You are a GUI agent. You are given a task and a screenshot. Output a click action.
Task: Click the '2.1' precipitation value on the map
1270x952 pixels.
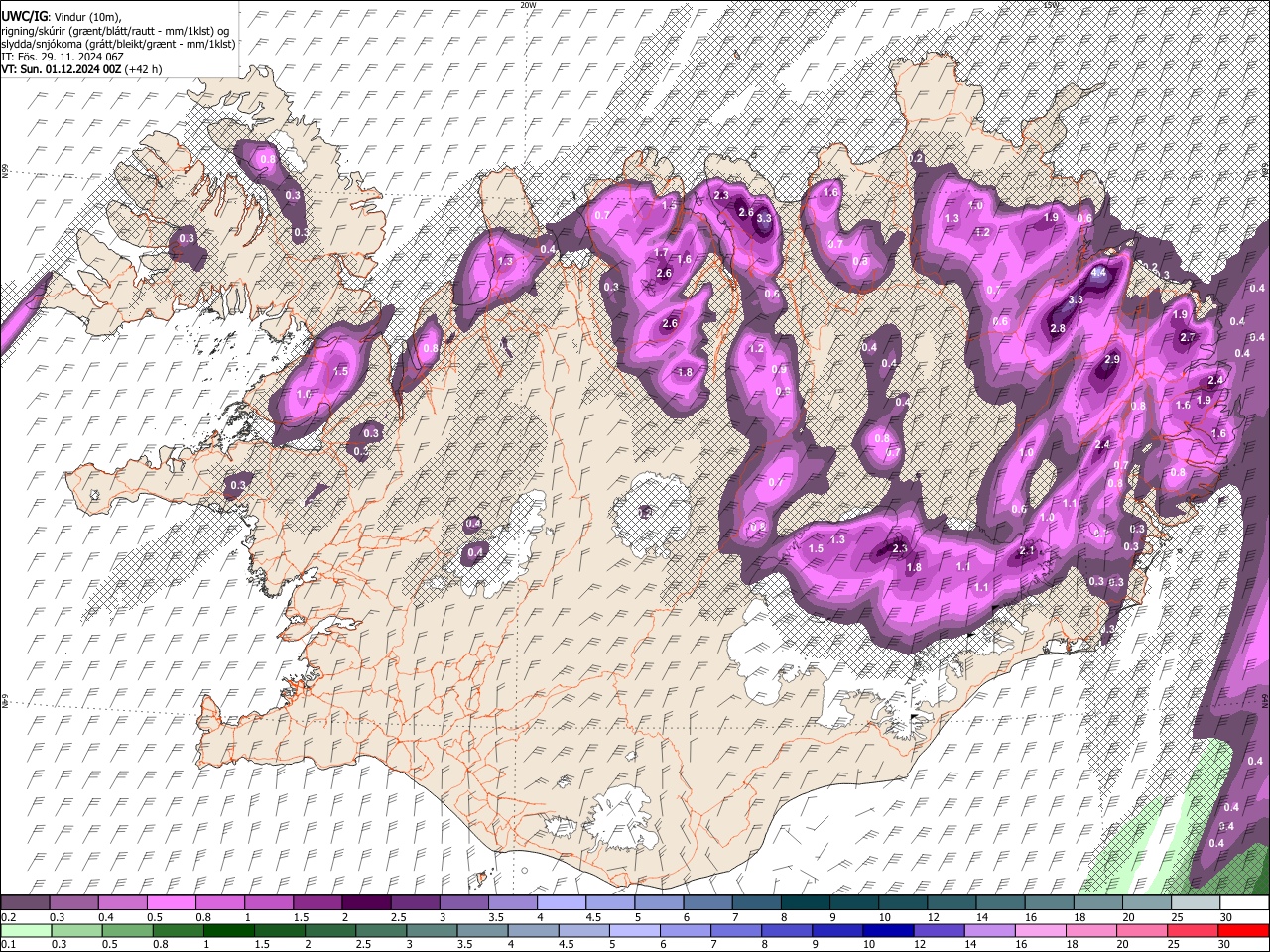tap(1027, 551)
